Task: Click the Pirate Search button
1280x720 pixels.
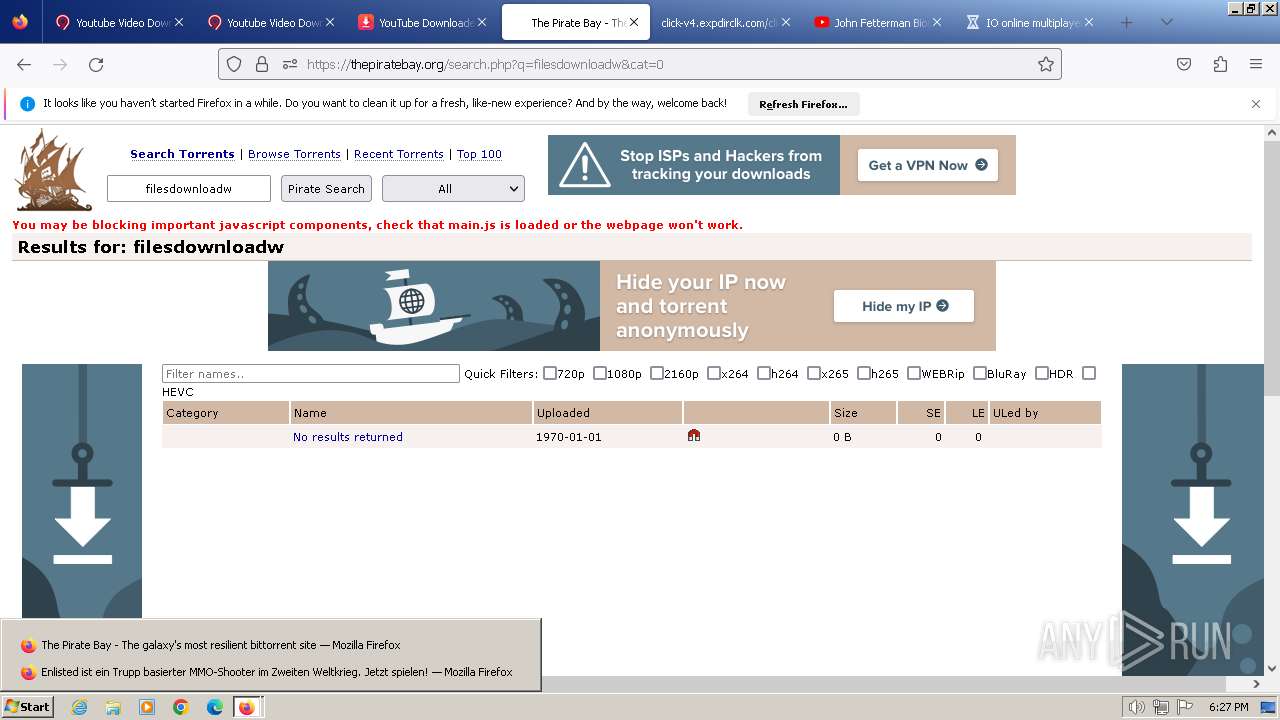Action: click(x=326, y=188)
